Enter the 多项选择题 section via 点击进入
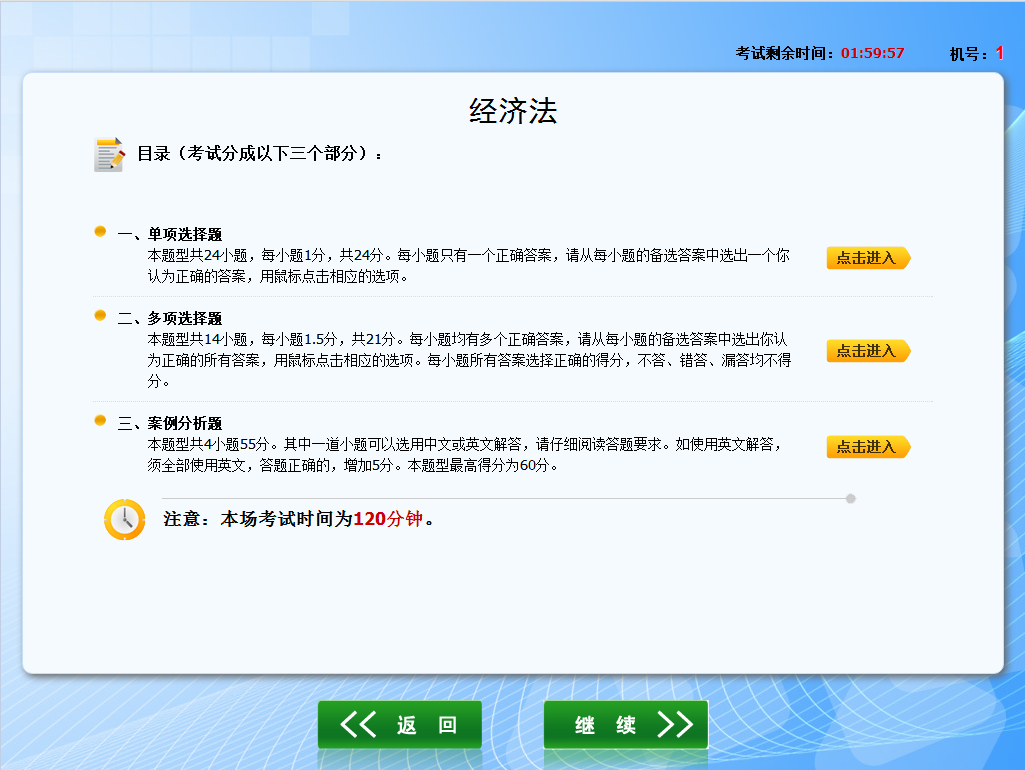 (x=868, y=350)
